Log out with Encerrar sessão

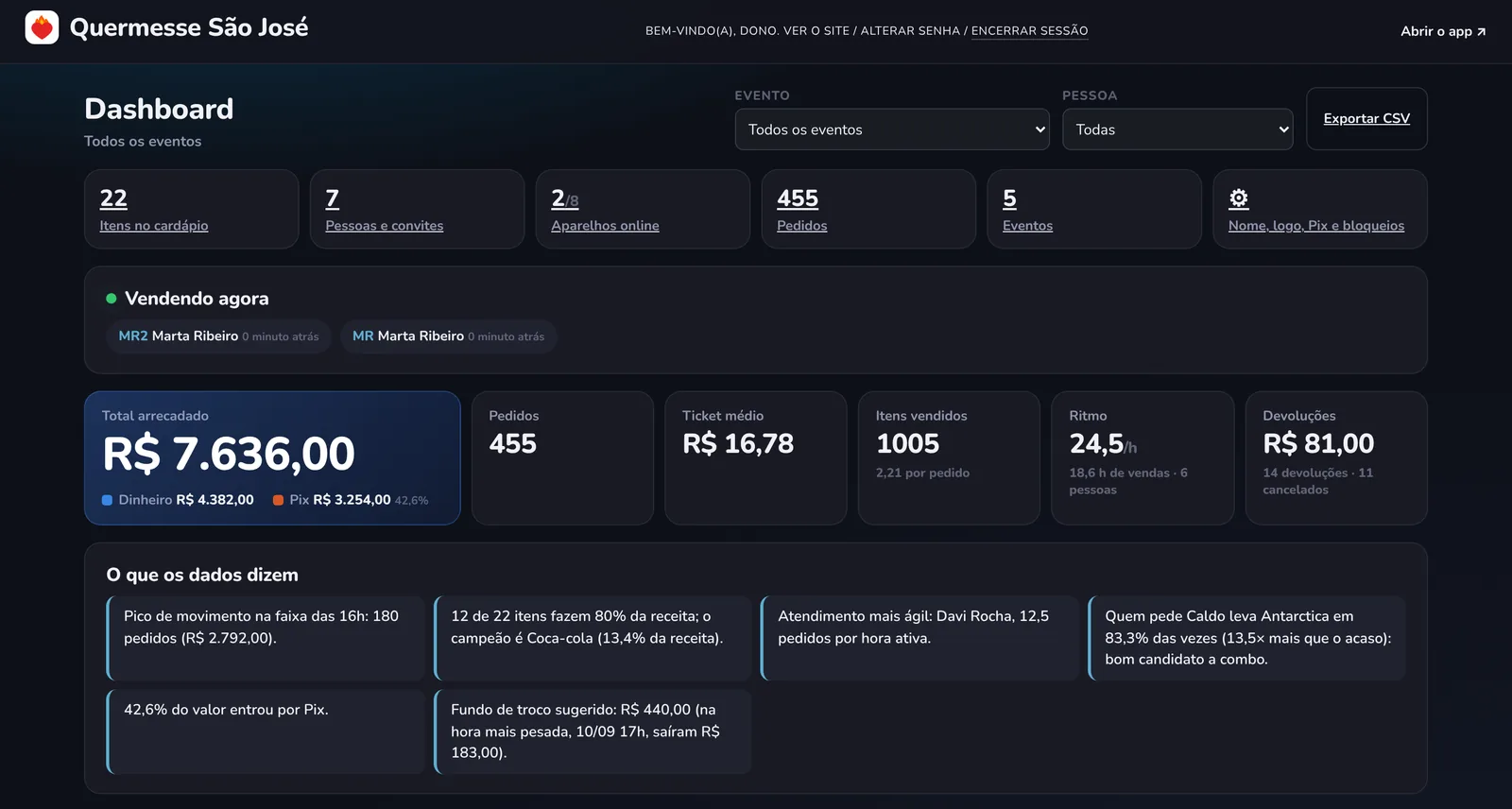coord(1029,31)
